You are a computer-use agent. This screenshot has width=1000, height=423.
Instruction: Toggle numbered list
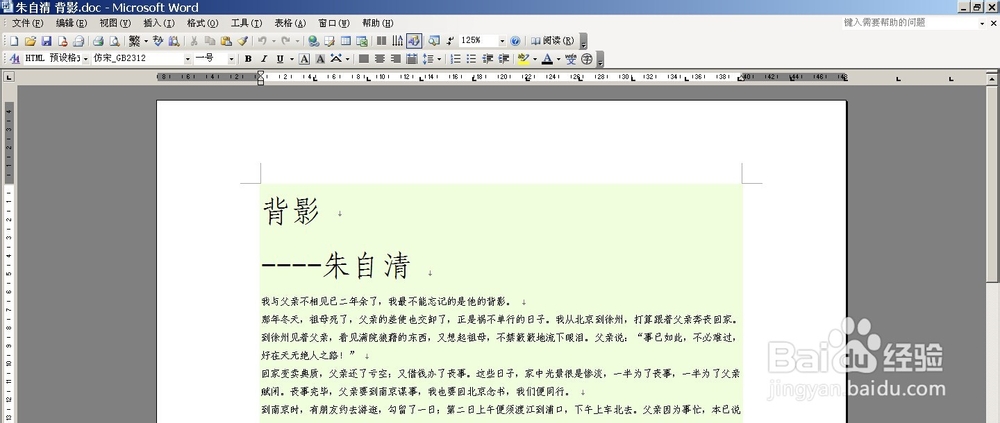point(455,59)
